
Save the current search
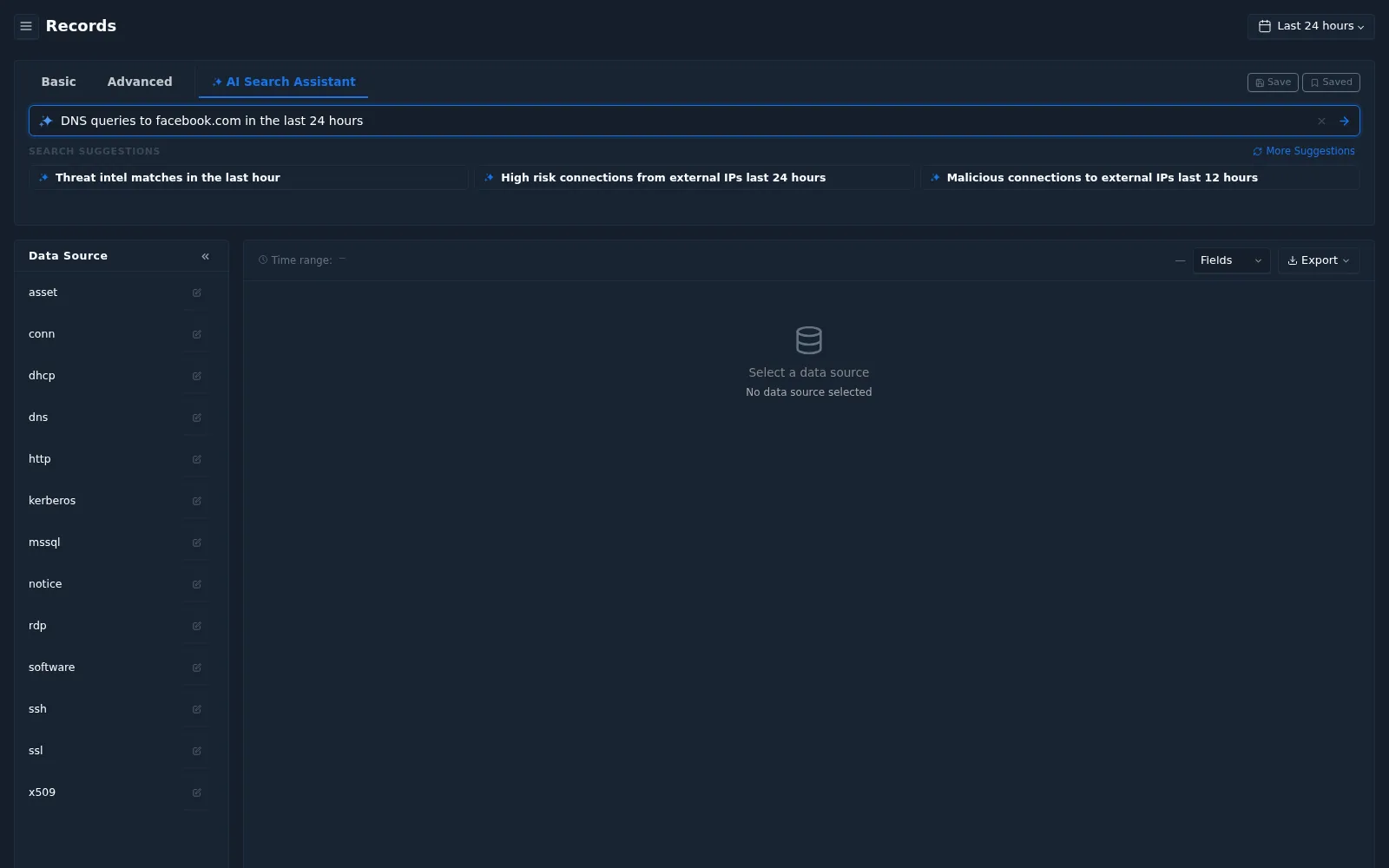(1273, 82)
